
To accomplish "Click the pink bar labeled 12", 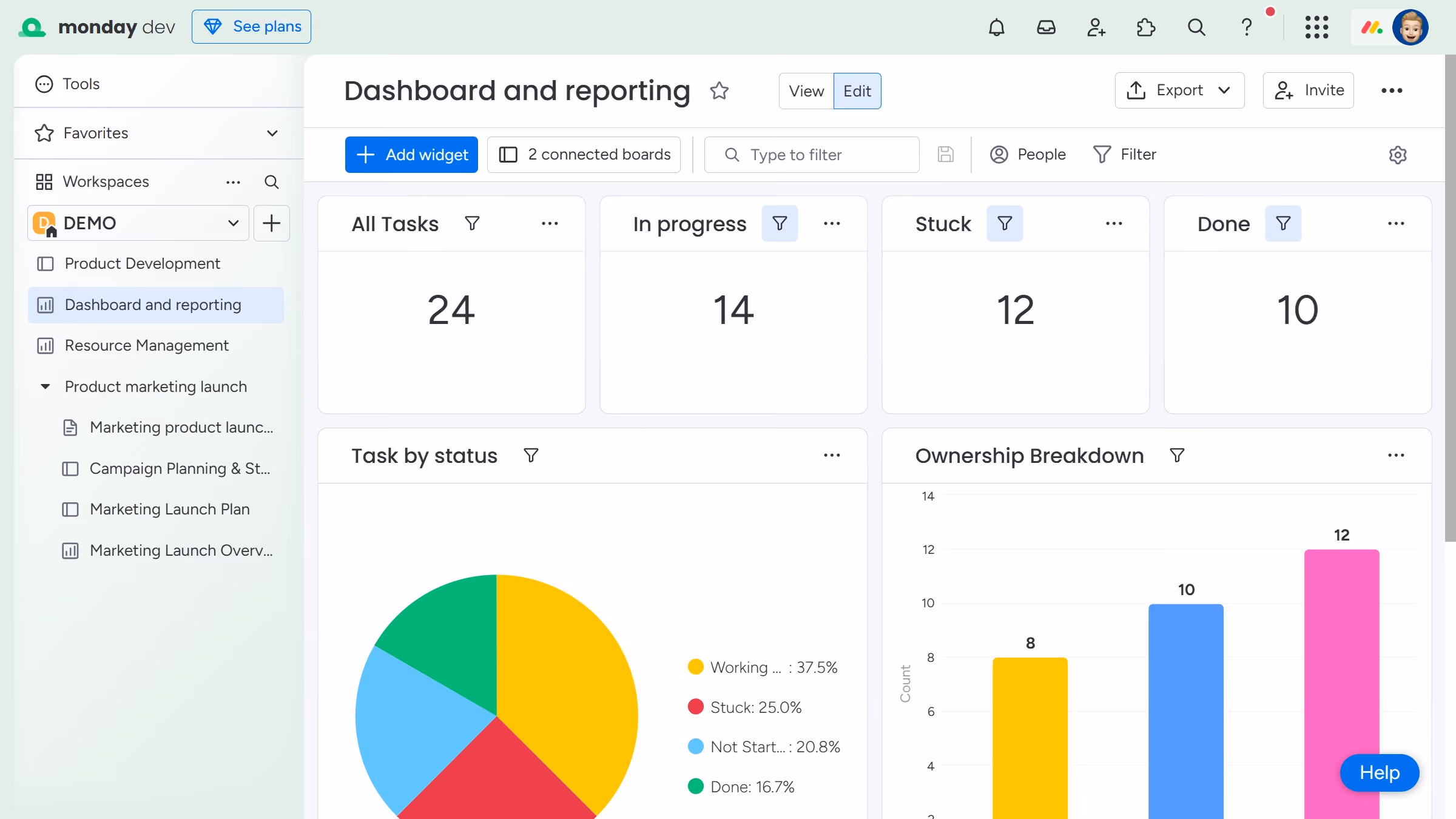I will coord(1341,684).
